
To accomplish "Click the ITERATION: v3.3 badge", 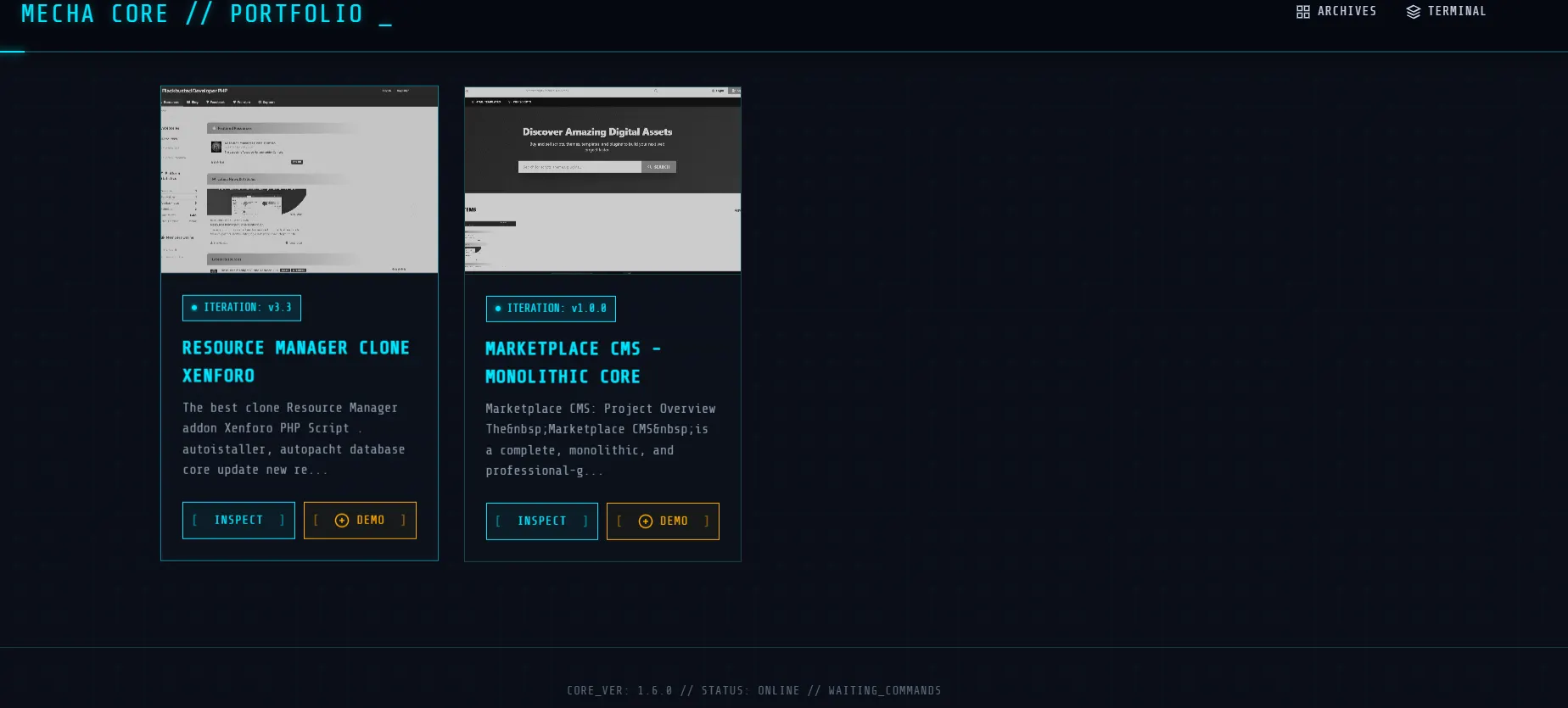I will (242, 308).
